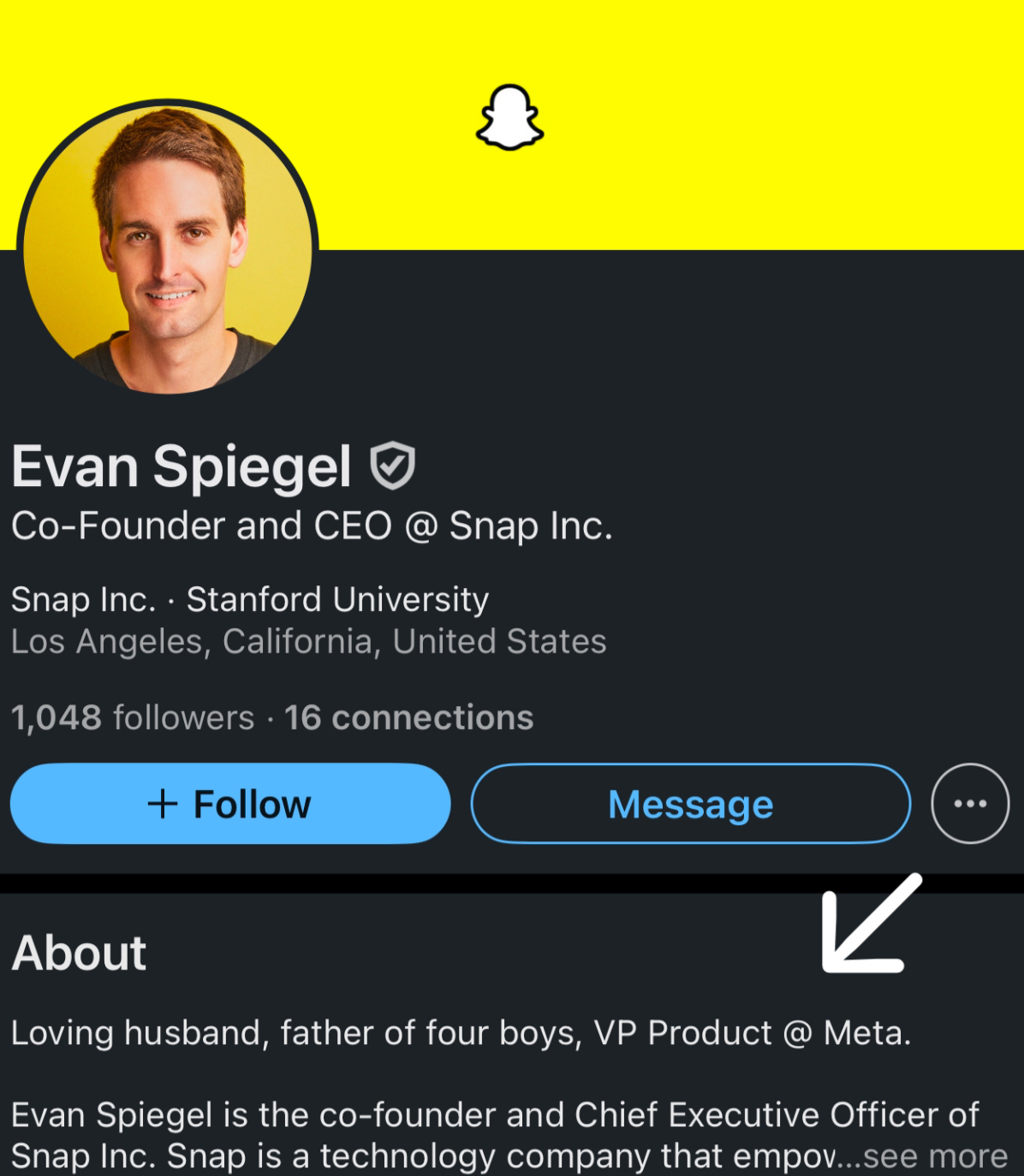Click the white diagonal arrow
The image size is (1024, 1176).
[869, 925]
